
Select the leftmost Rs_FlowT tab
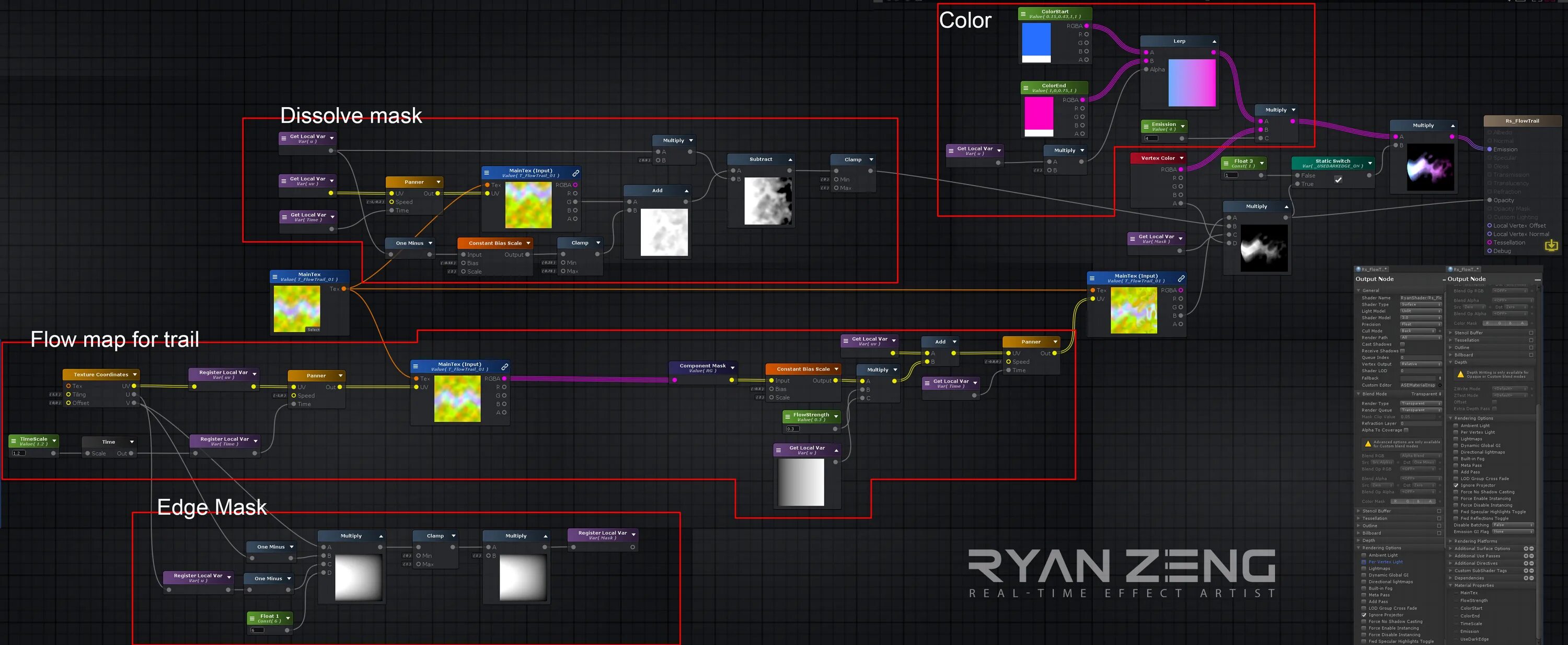tap(1371, 269)
